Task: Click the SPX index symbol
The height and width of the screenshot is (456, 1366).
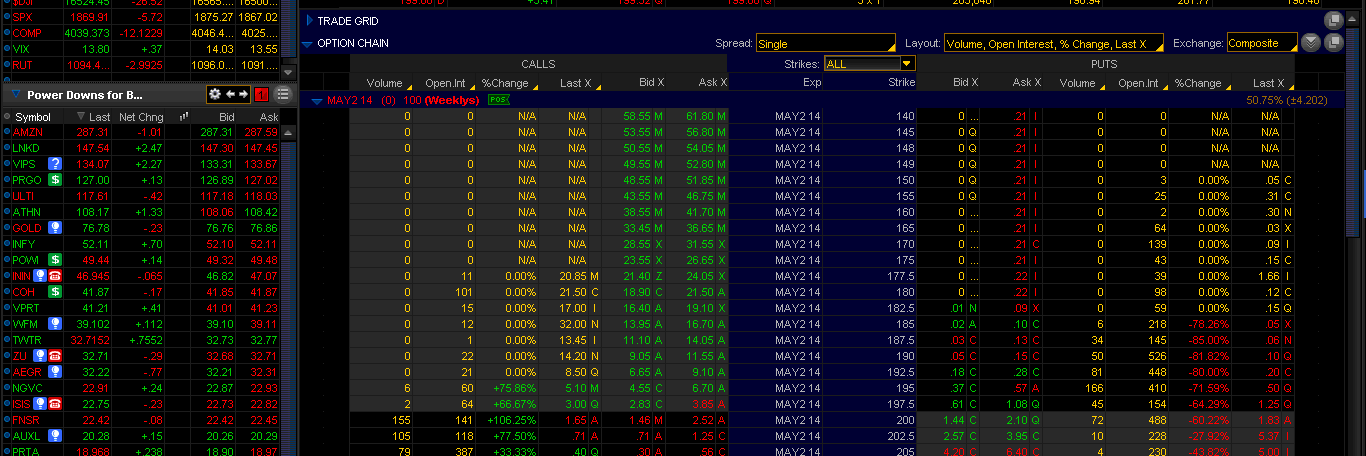Action: (22, 17)
